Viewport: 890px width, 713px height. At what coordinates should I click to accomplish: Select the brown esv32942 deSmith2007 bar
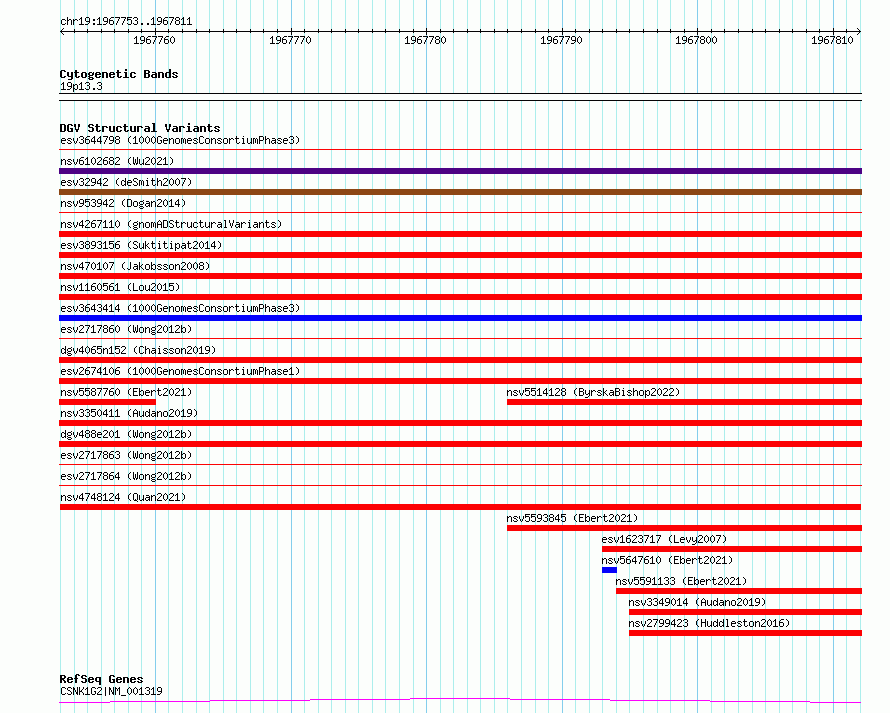click(460, 192)
